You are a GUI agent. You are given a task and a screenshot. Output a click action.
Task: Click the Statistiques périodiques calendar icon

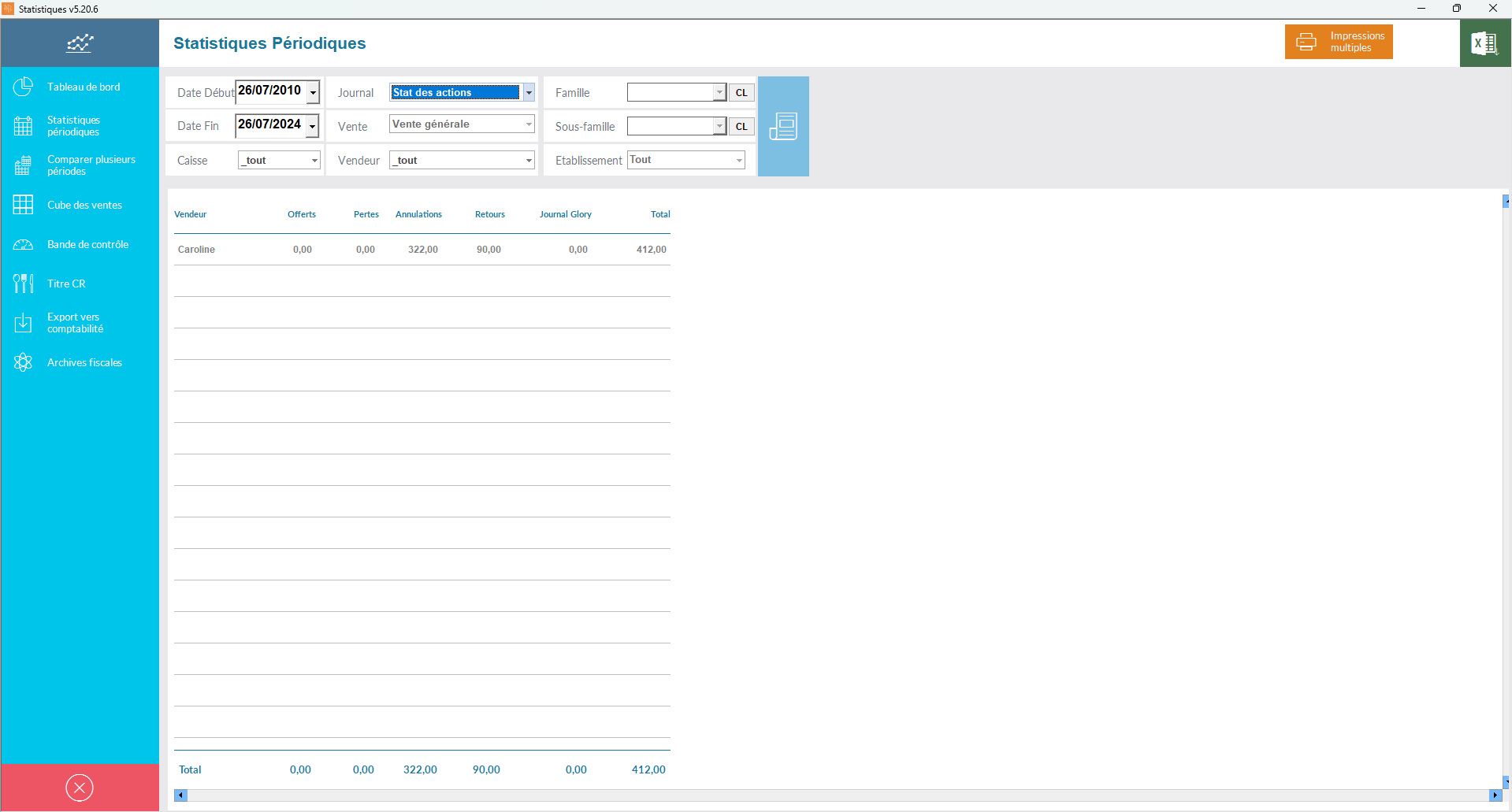click(24, 126)
